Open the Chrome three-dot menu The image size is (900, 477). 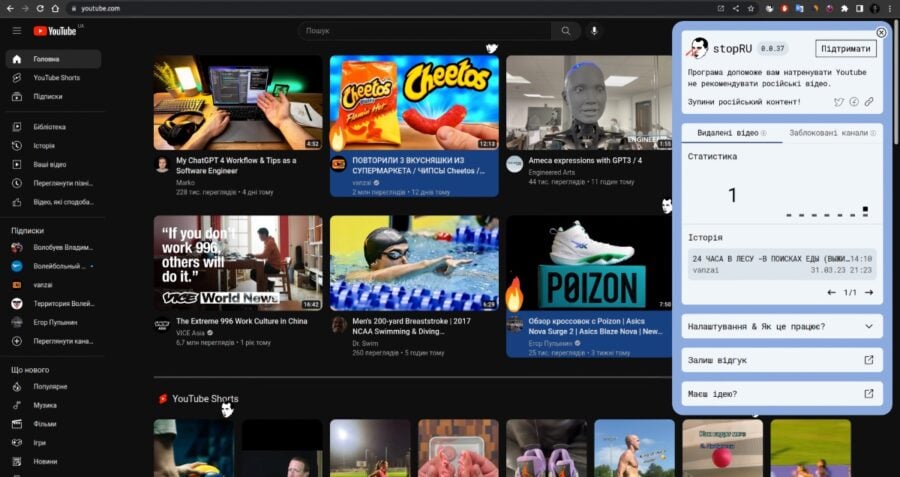[x=890, y=9]
